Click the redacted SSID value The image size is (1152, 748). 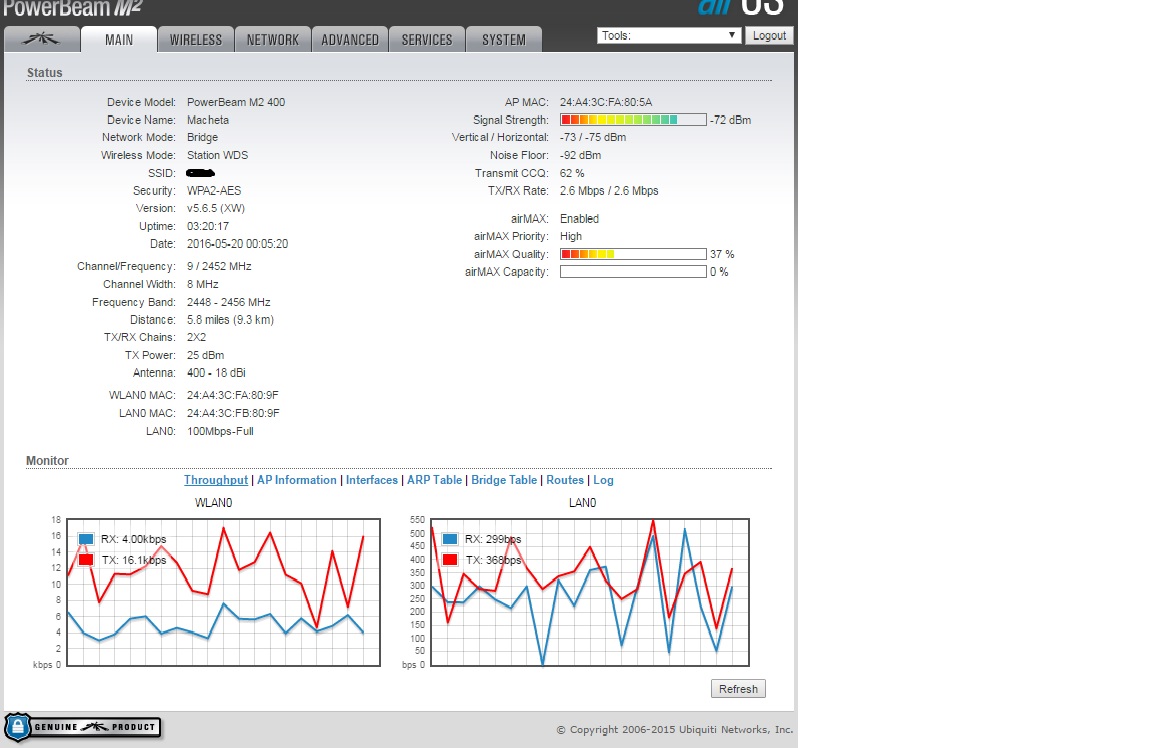[201, 173]
